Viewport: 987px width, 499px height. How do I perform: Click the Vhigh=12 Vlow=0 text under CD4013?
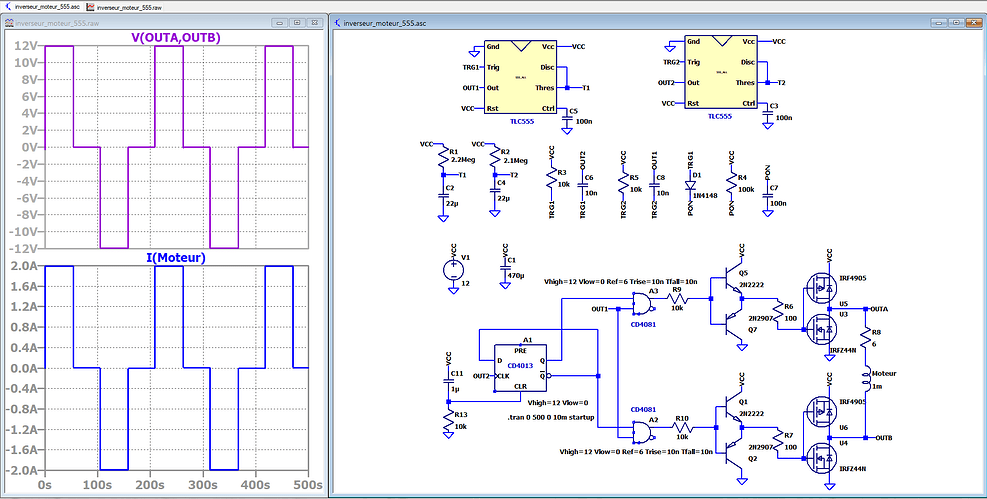(x=557, y=402)
